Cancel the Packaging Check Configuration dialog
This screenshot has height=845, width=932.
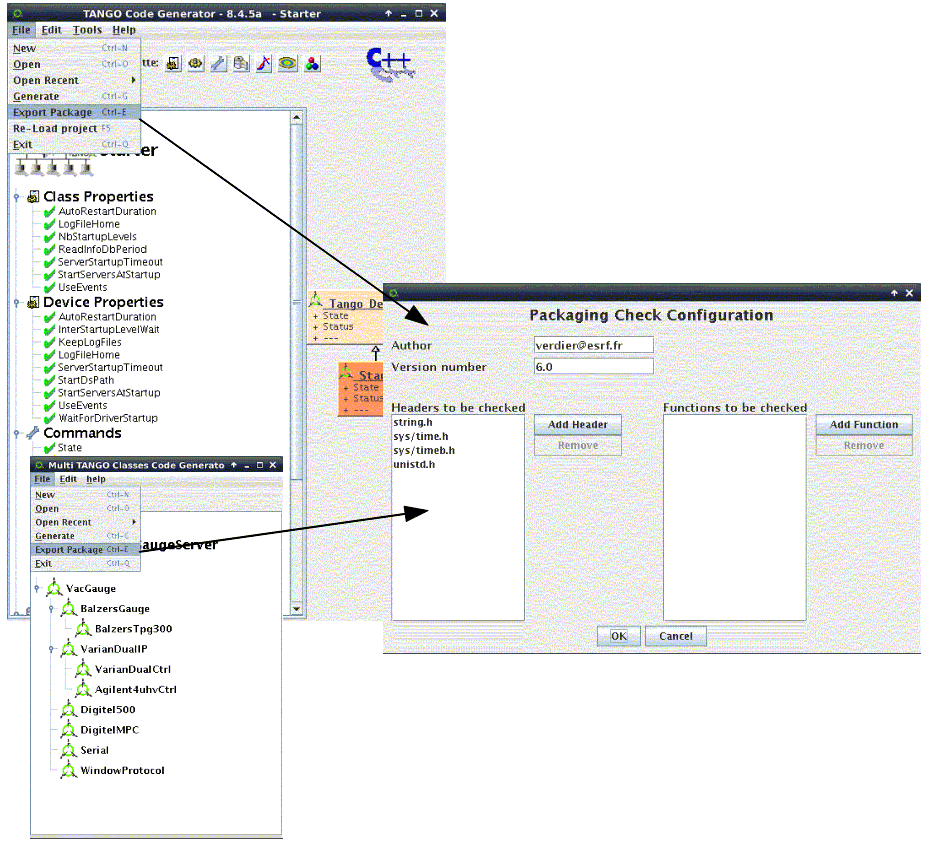click(x=676, y=636)
